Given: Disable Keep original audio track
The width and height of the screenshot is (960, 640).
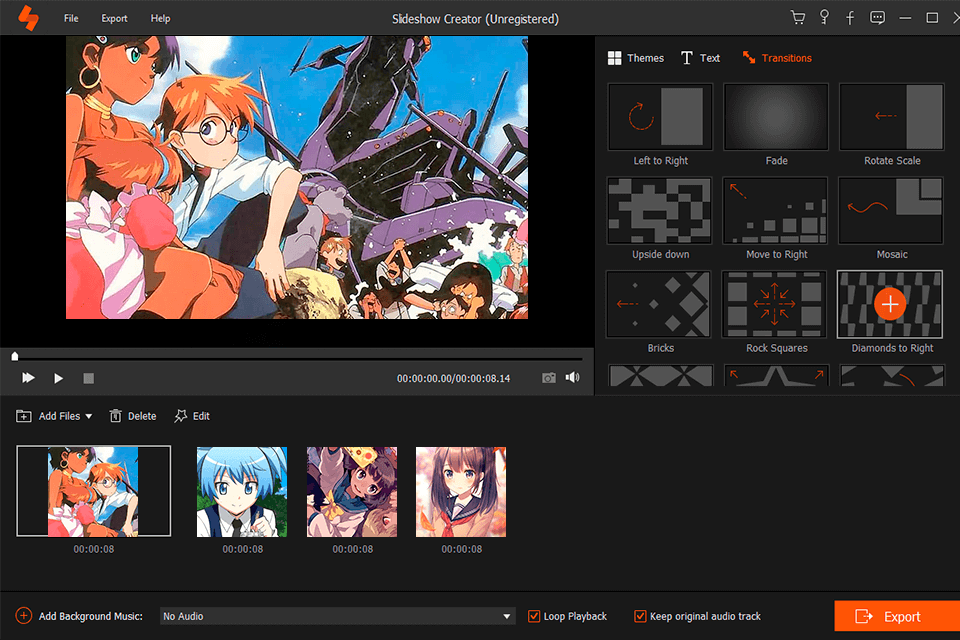Looking at the screenshot, I should pyautogui.click(x=641, y=616).
